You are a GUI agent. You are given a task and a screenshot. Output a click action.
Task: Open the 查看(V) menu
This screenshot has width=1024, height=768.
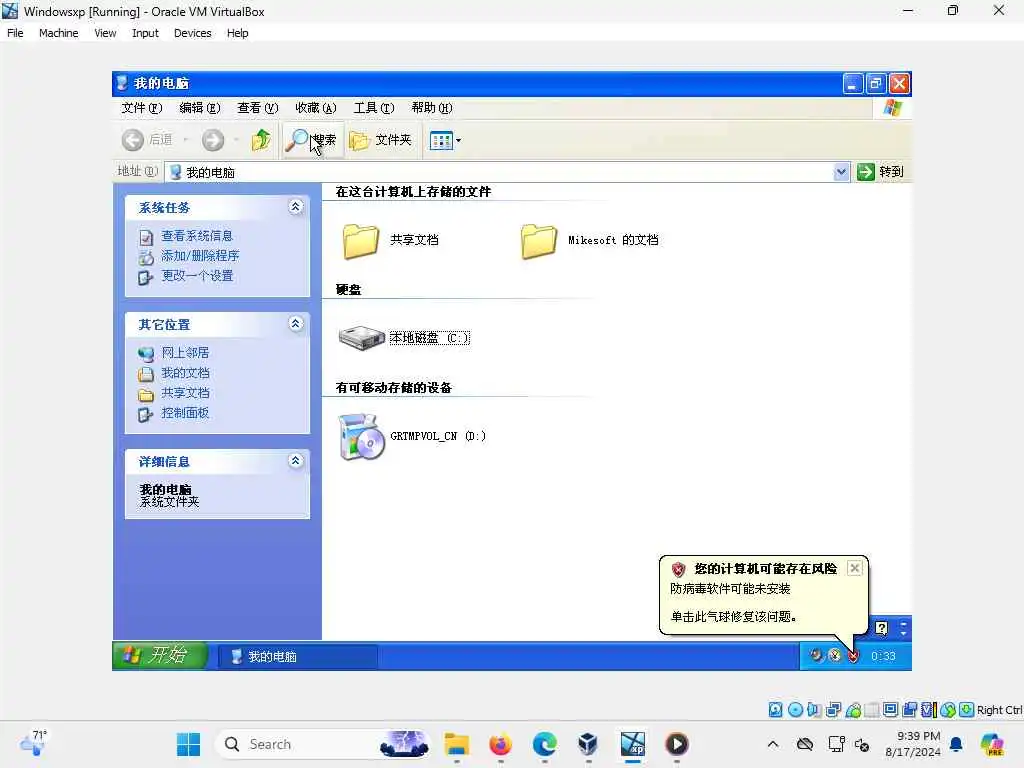pos(257,108)
